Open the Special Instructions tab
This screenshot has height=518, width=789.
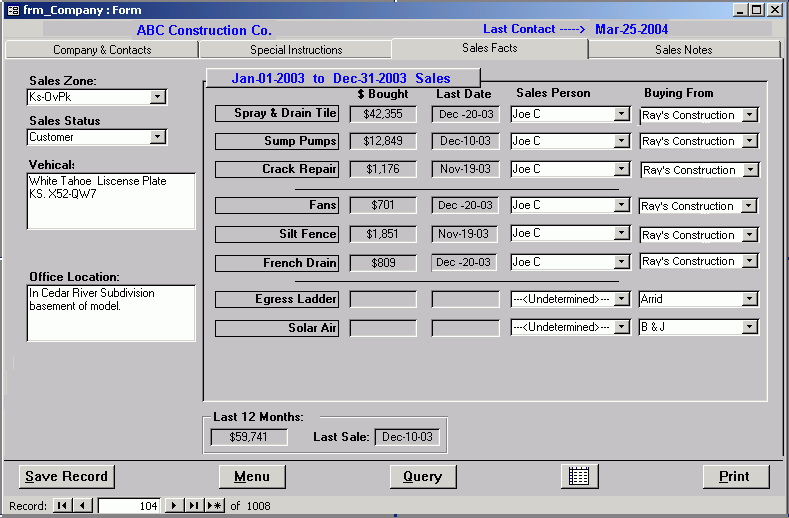(296, 50)
